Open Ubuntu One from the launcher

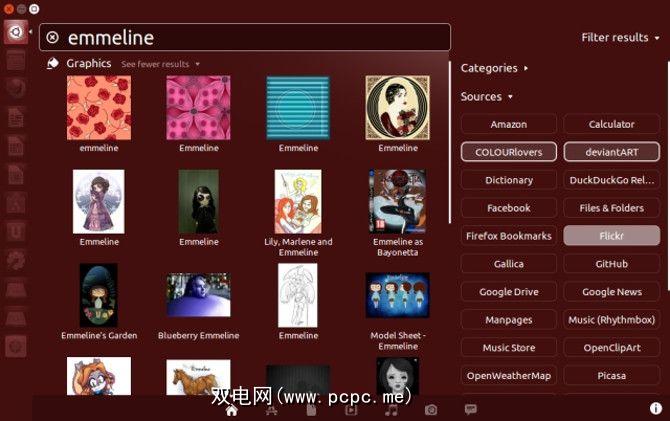pos(16,232)
